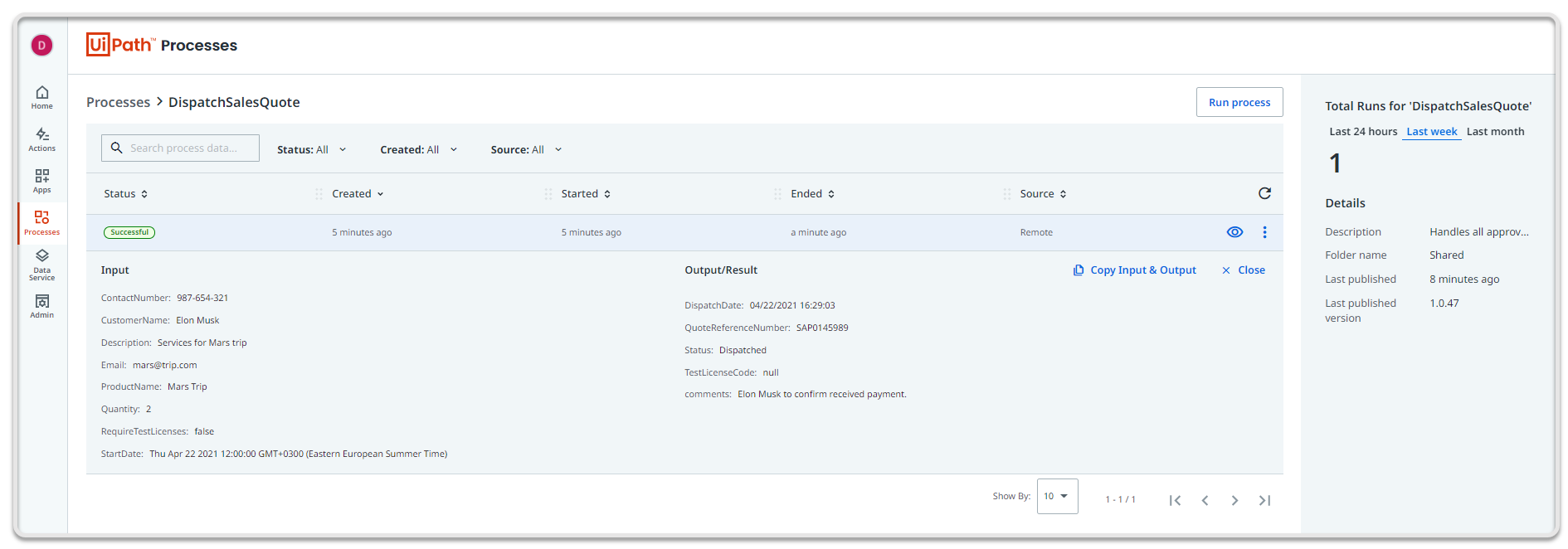Click ContactNumber value 987-654-321
Image resolution: width=1568 pixels, height=549 pixels.
tap(202, 298)
